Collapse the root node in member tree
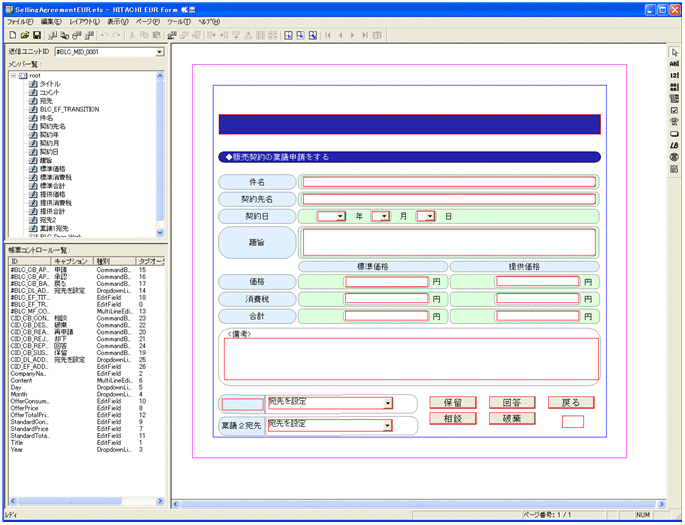 coord(13,75)
